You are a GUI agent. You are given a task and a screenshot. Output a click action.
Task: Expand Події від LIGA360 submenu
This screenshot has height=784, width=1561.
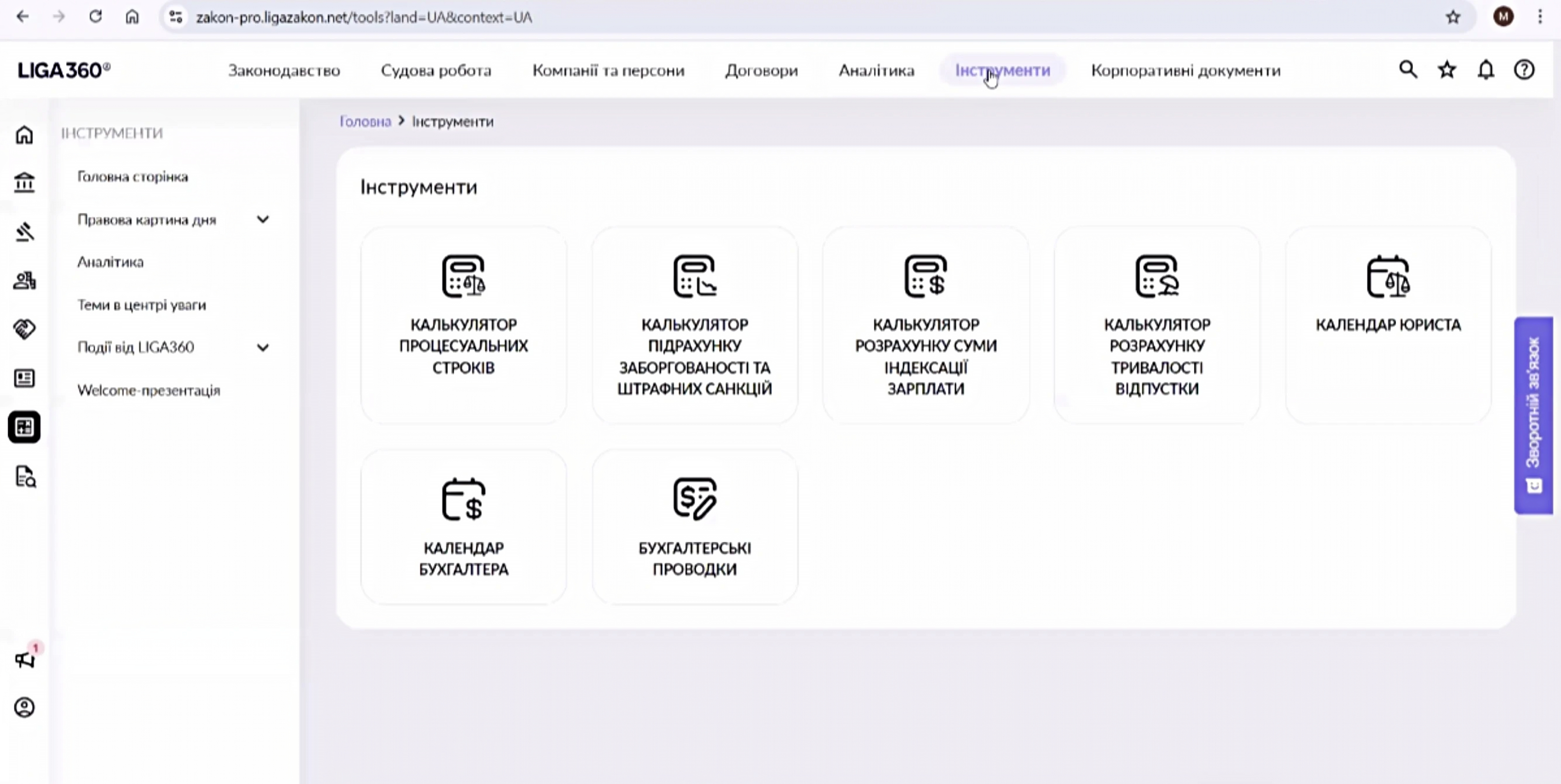(x=263, y=347)
